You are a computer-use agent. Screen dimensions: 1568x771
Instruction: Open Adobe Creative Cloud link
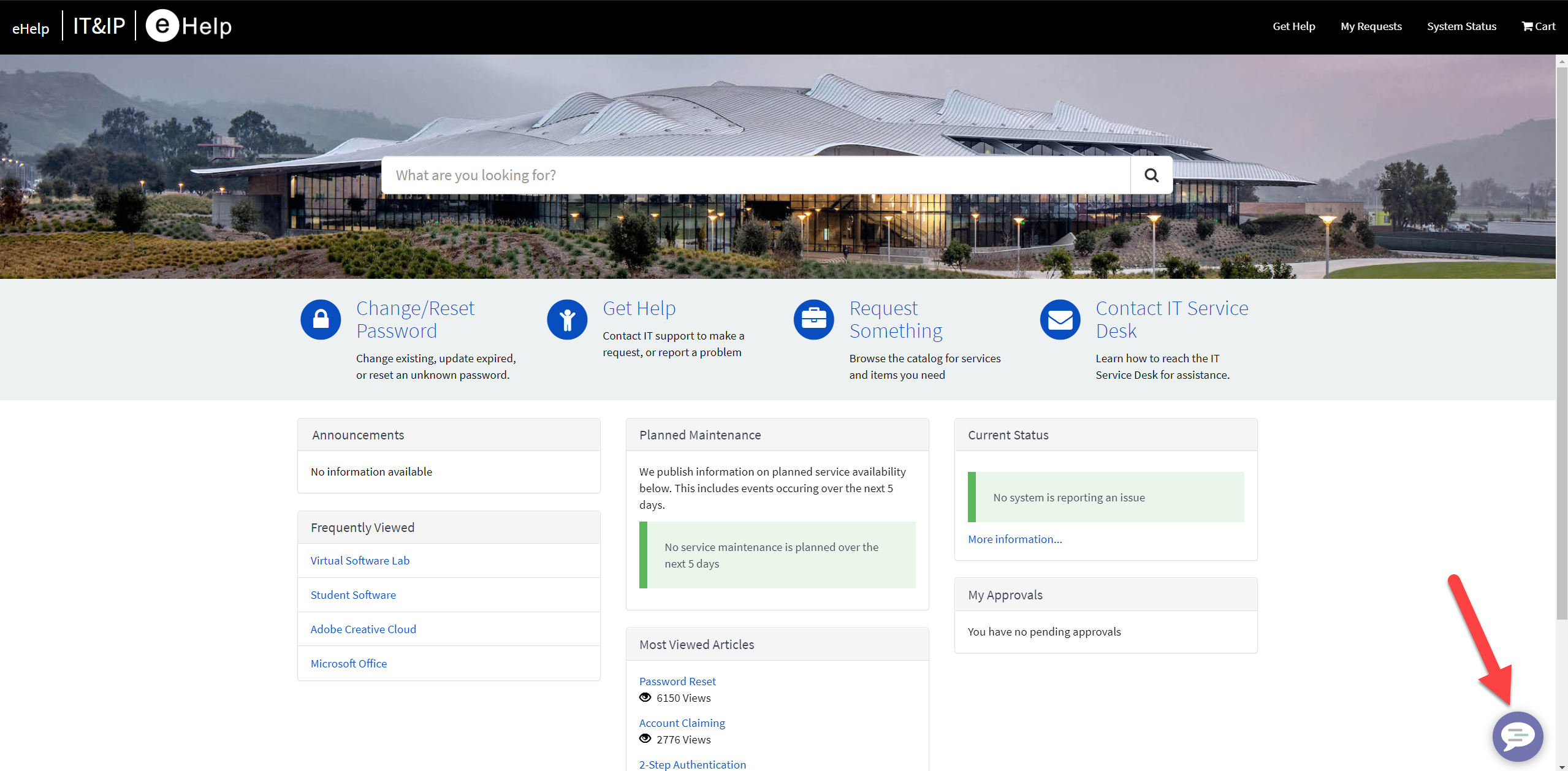click(363, 629)
